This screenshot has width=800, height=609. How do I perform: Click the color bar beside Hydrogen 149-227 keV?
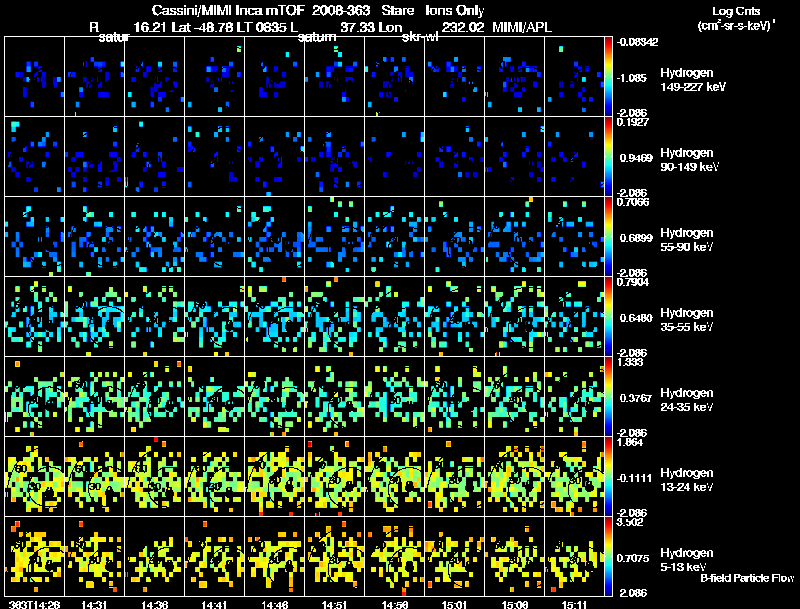click(x=608, y=77)
